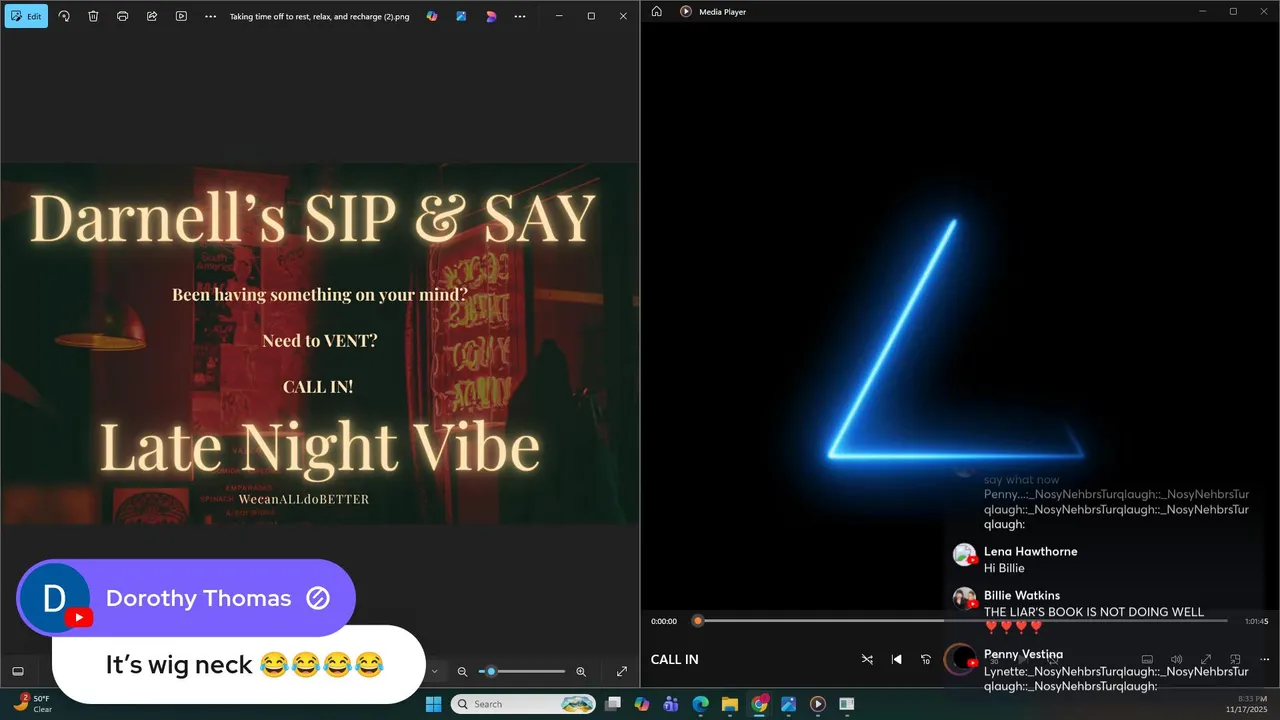Toggle shuffle in Media Player
This screenshot has width=1280, height=720.
click(867, 659)
